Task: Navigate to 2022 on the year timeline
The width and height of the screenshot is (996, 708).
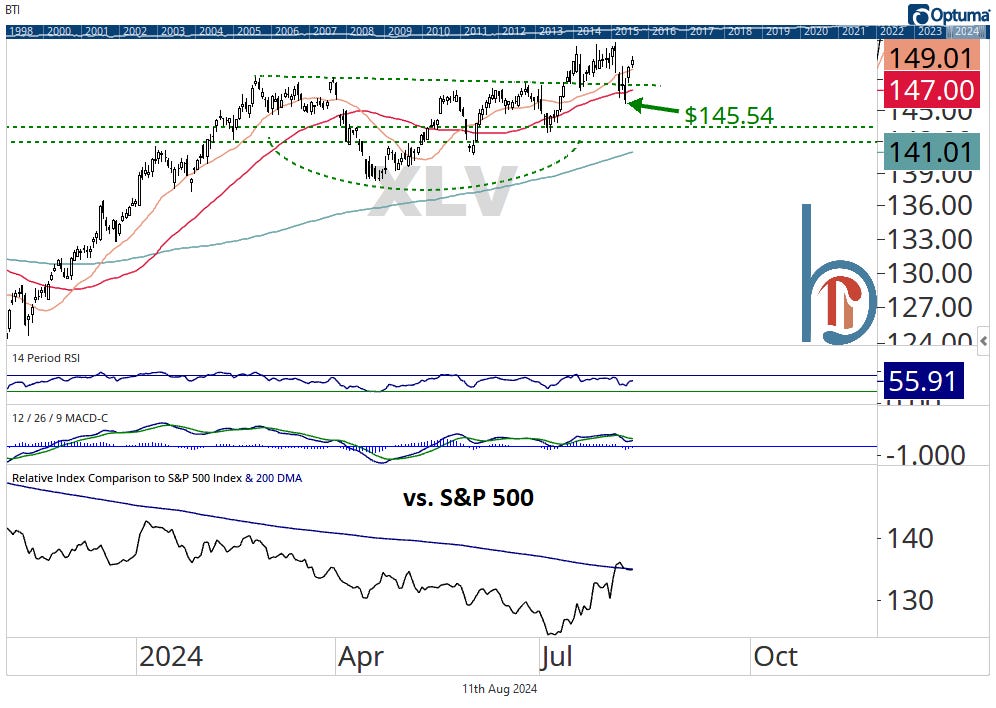Action: click(891, 31)
